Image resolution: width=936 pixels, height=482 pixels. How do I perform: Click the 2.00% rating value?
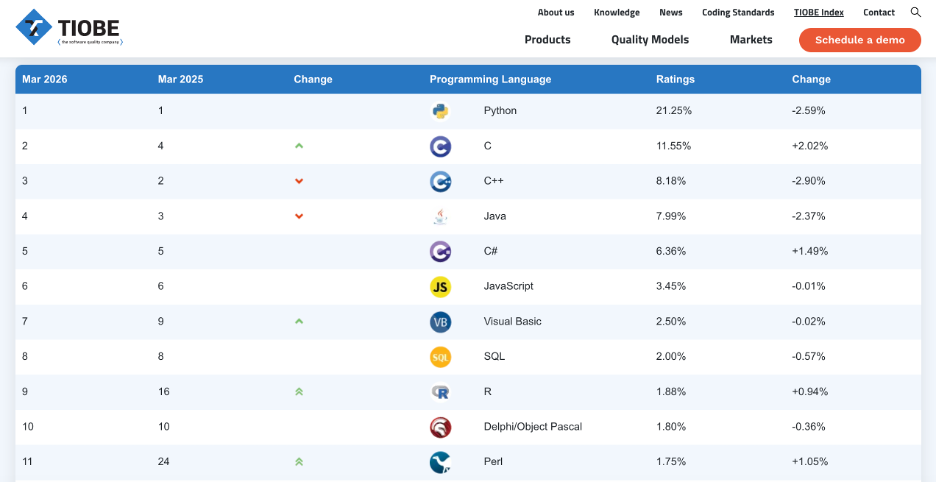coord(671,357)
